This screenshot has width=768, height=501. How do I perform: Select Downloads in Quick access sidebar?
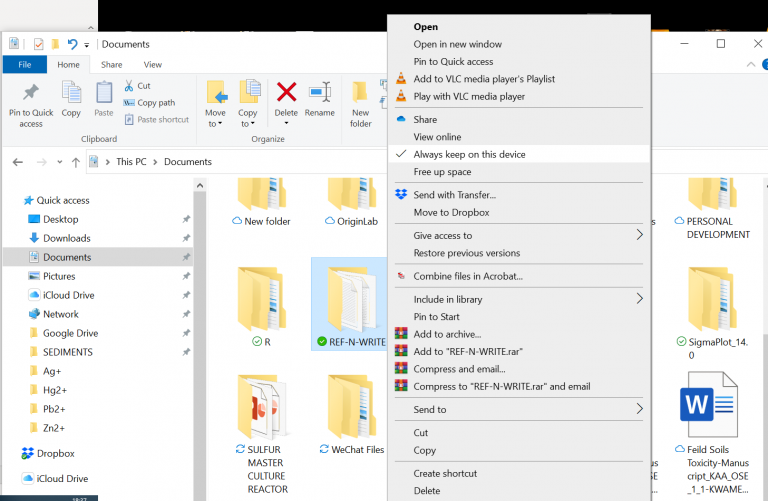(x=66, y=238)
